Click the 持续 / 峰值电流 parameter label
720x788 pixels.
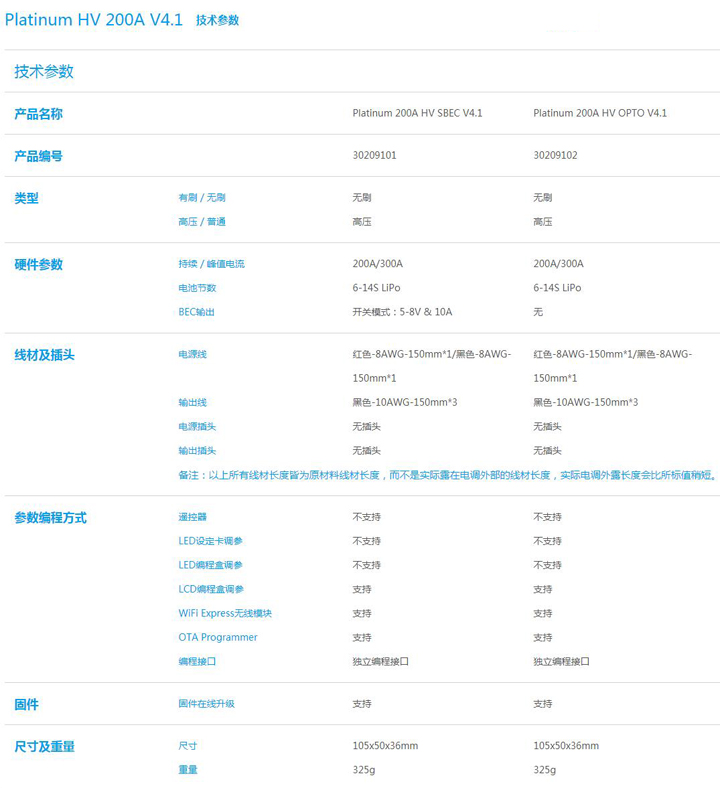(x=210, y=264)
